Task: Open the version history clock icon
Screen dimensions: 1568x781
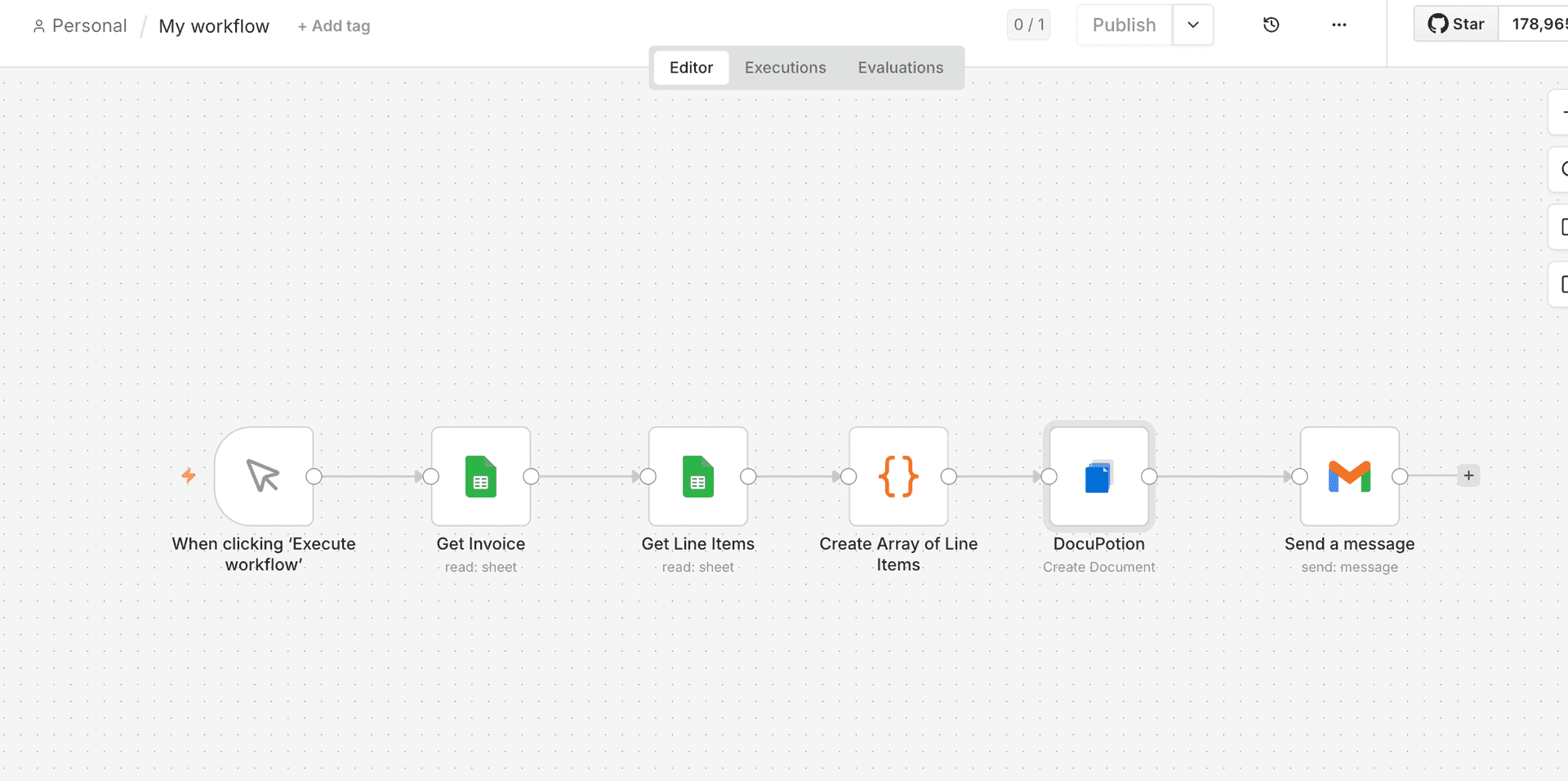Action: pyautogui.click(x=1271, y=25)
